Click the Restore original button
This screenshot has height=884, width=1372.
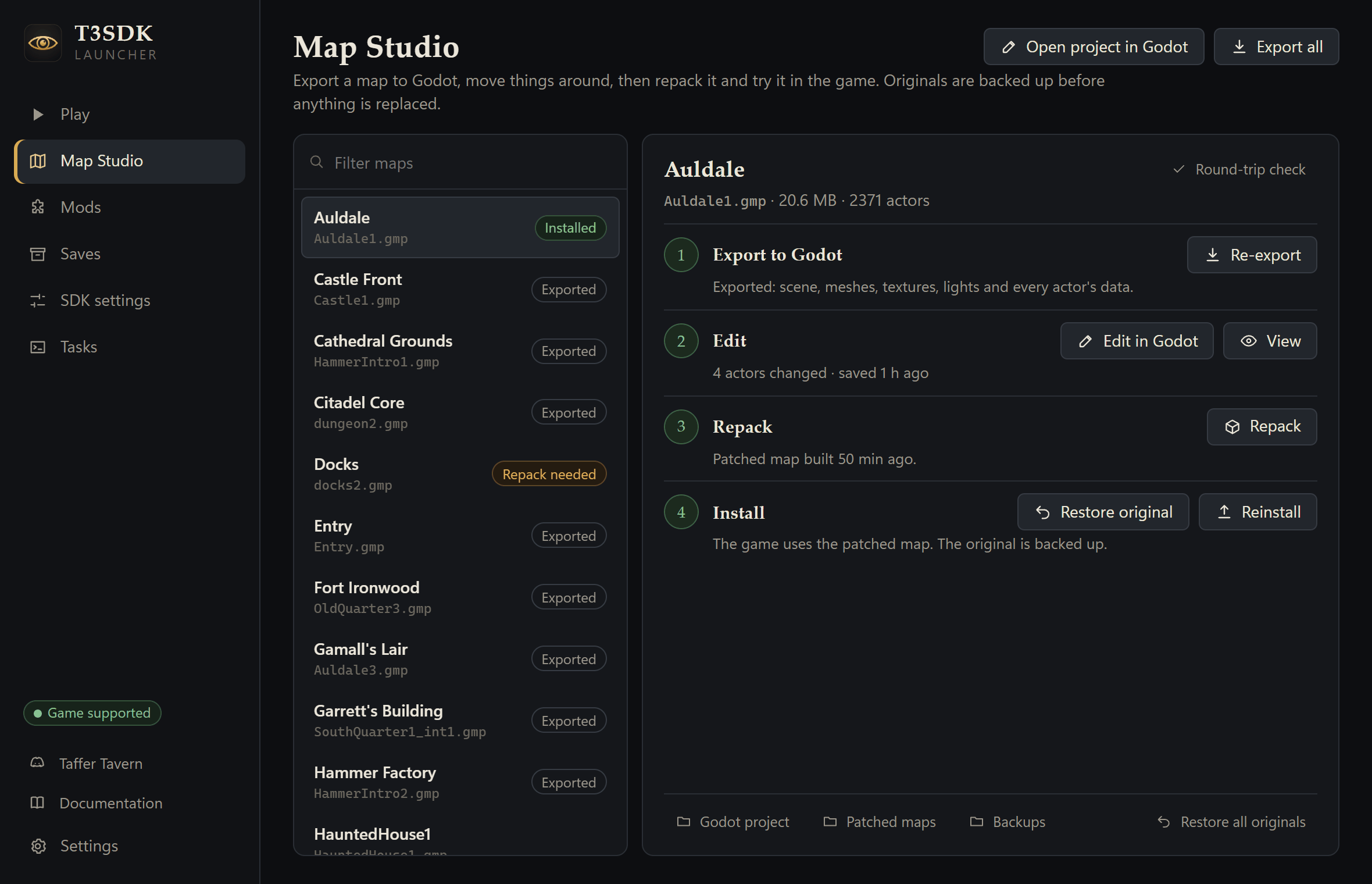tap(1103, 512)
